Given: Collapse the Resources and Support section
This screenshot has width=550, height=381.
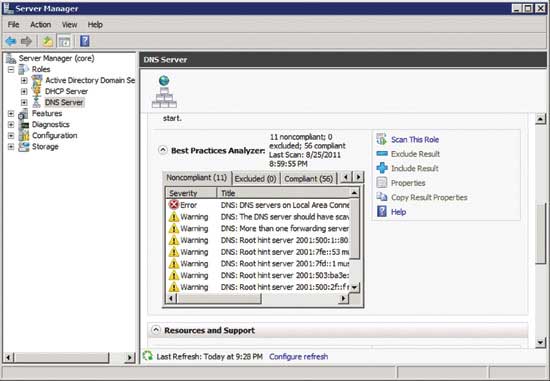Looking at the screenshot, I should pos(156,330).
